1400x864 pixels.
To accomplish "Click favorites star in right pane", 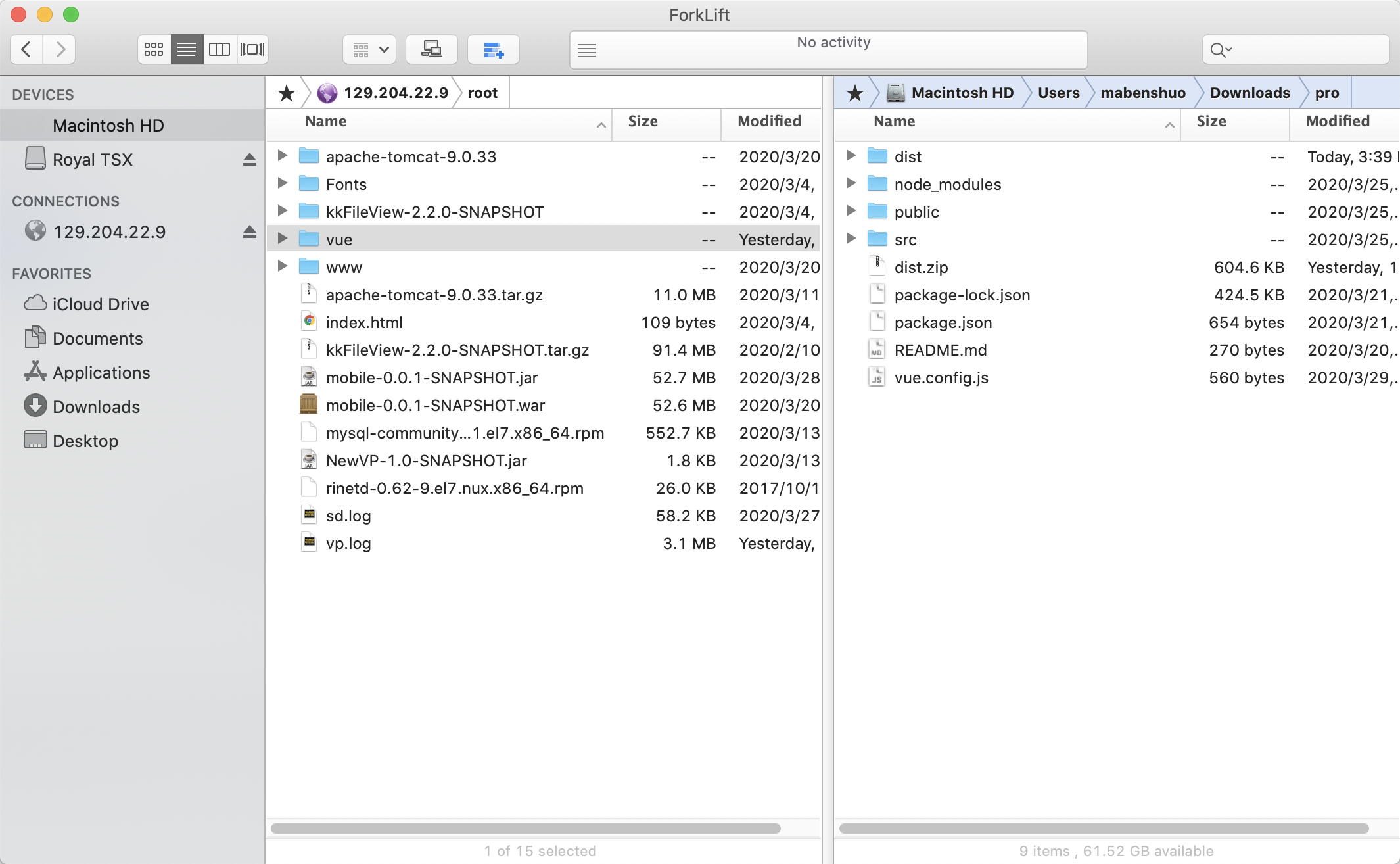I will click(854, 93).
